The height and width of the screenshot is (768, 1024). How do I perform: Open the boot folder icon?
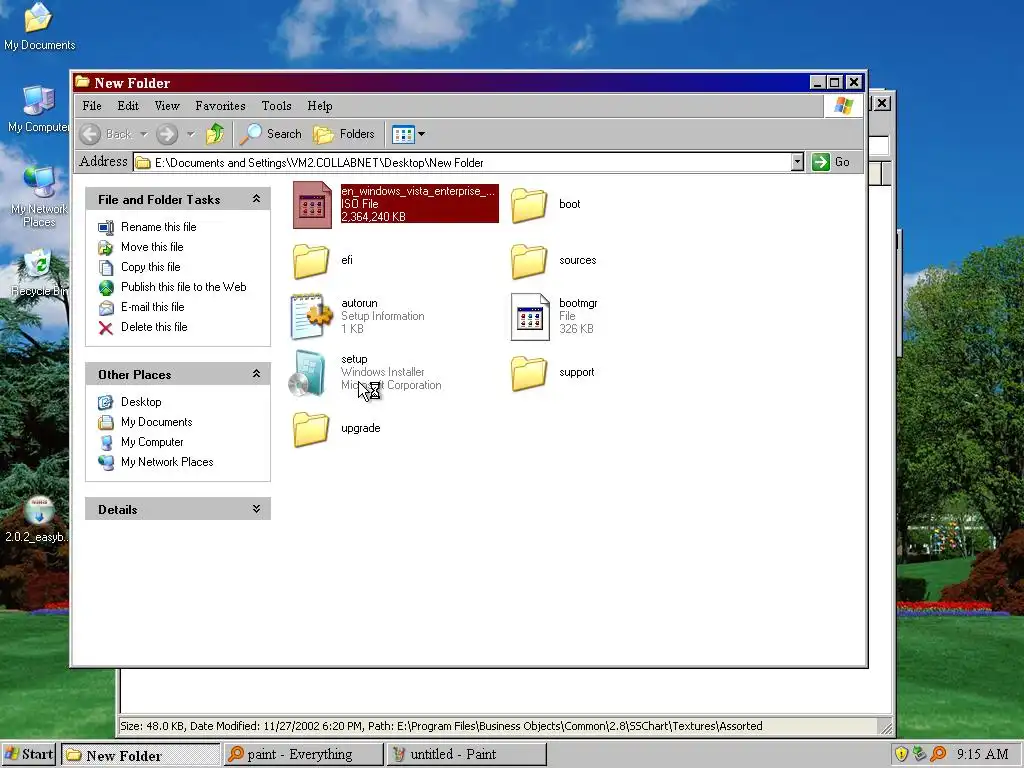click(529, 204)
